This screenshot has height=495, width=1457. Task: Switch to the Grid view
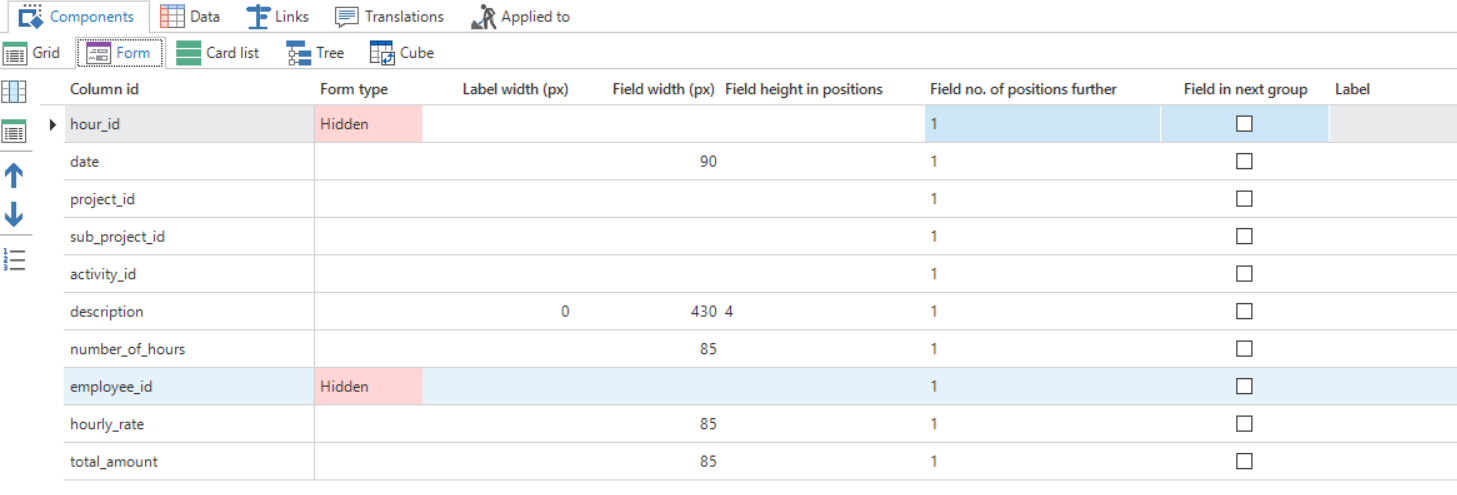[32, 53]
